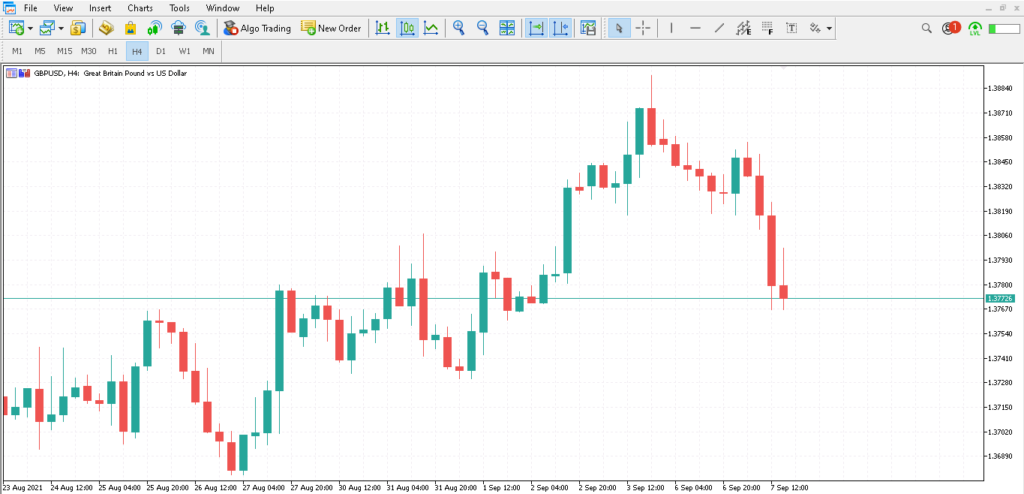Open the File menu
1024x494 pixels.
pyautogui.click(x=30, y=8)
